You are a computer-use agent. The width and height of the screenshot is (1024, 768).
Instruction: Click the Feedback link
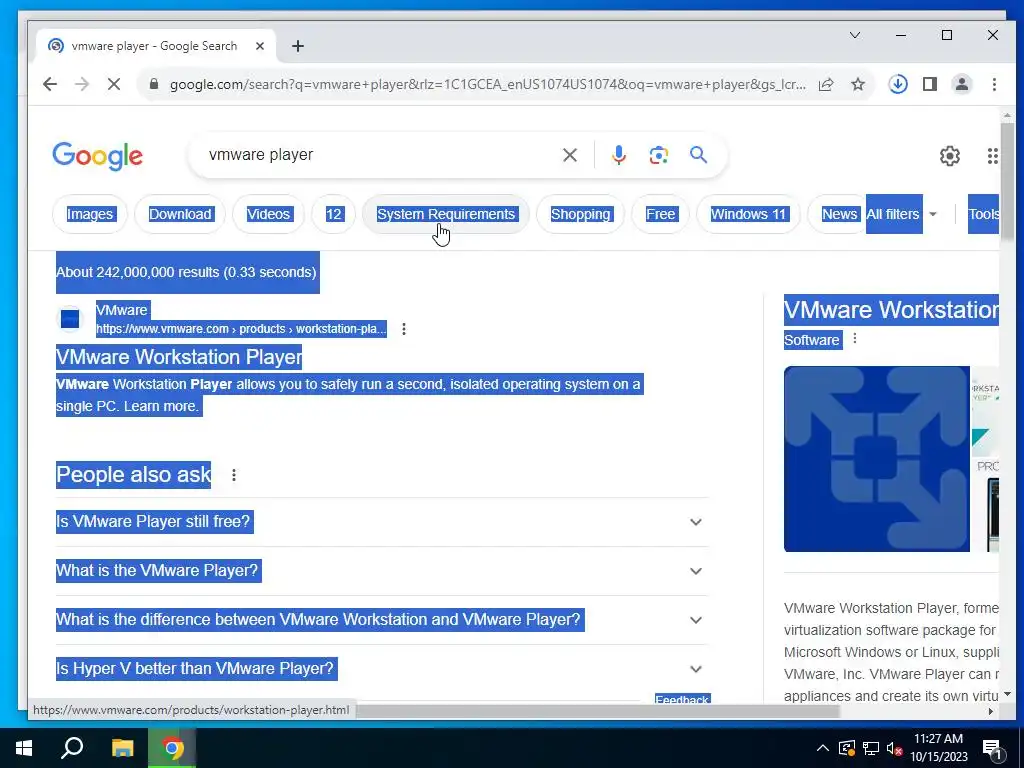point(682,699)
